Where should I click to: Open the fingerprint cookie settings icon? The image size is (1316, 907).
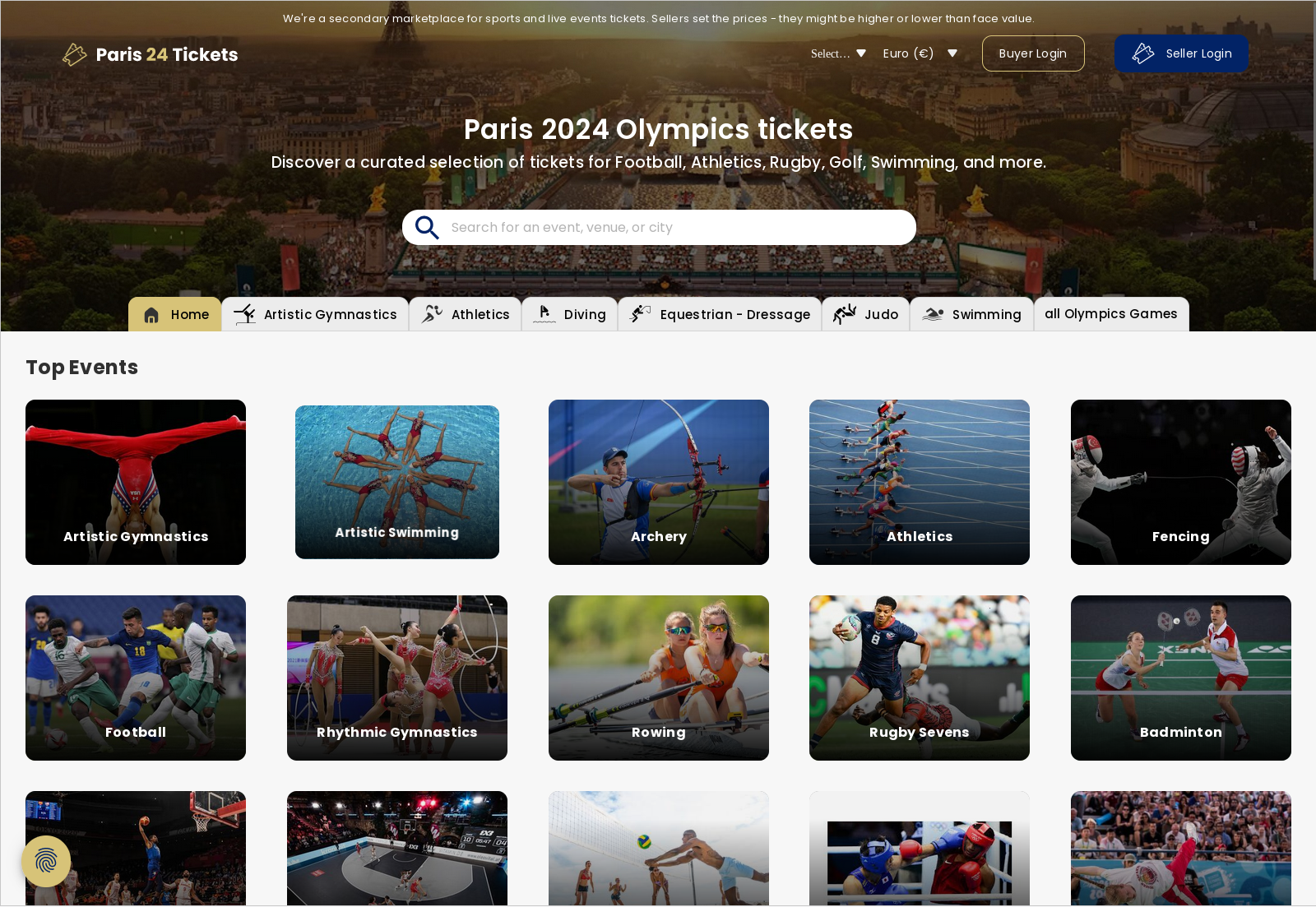pos(46,862)
